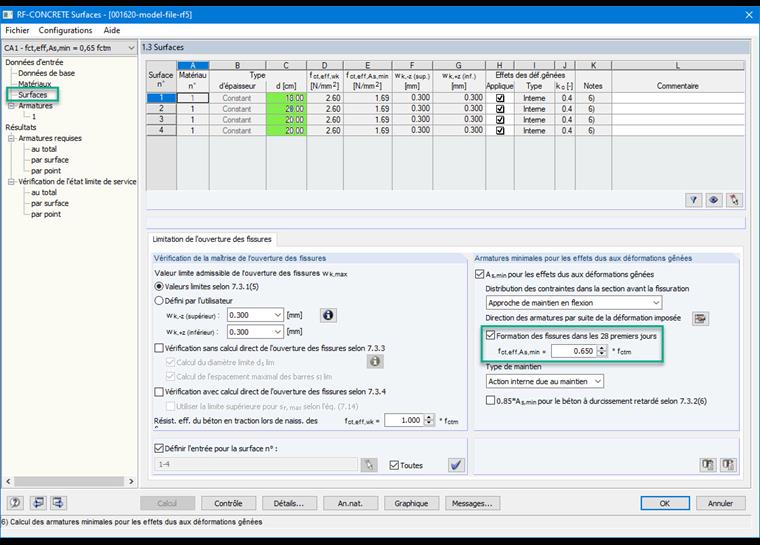Open the Aide menu
Screen dimensions: 760x545
coord(111,30)
